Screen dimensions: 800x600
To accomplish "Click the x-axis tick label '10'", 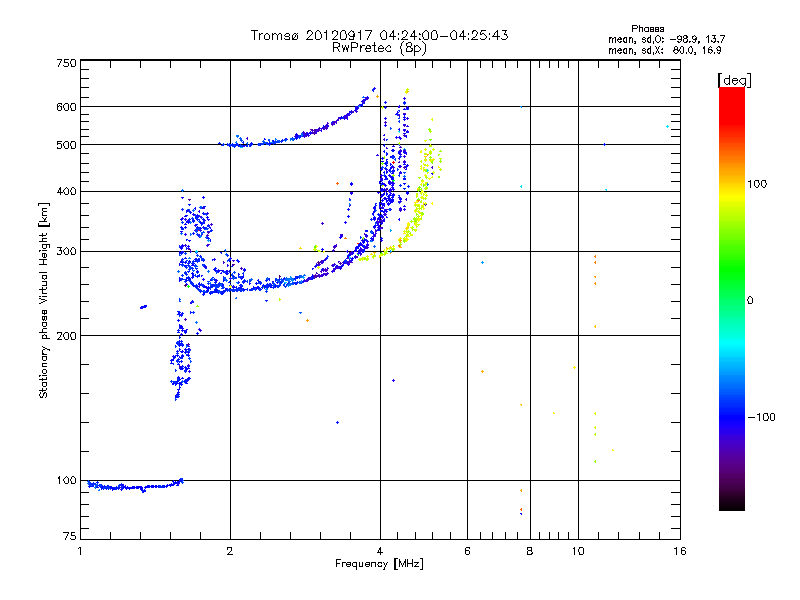I will pos(578,551).
